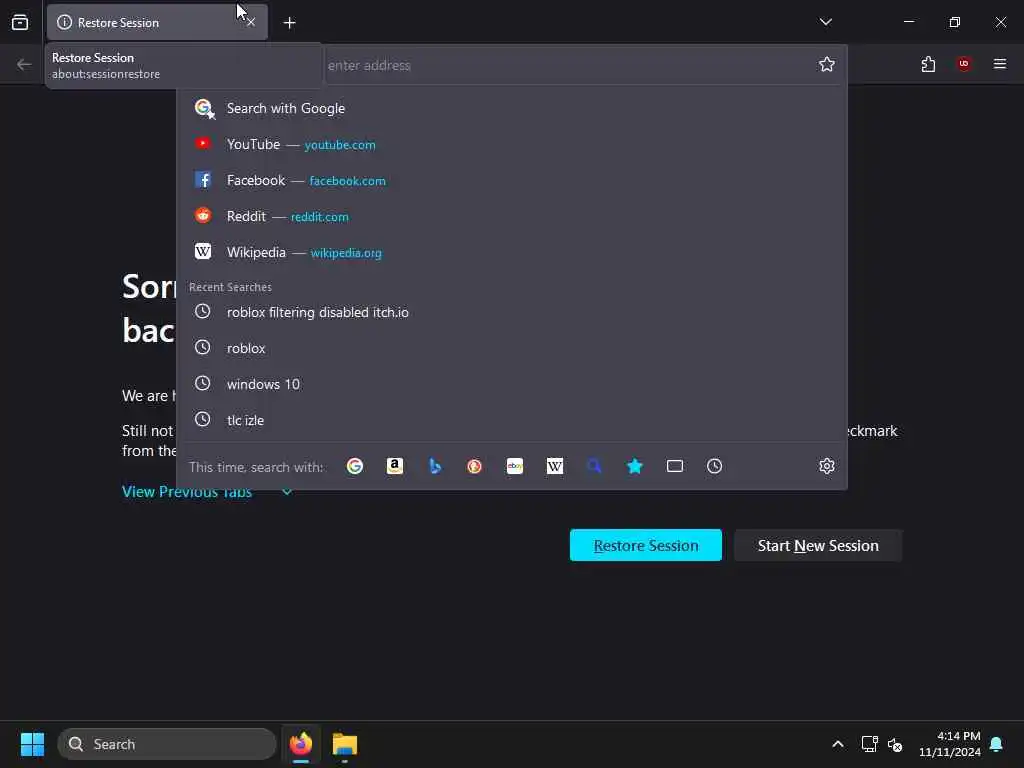This screenshot has height=768, width=1024.
Task: Open YouTube suggestion youtube.com
Action: click(512, 144)
